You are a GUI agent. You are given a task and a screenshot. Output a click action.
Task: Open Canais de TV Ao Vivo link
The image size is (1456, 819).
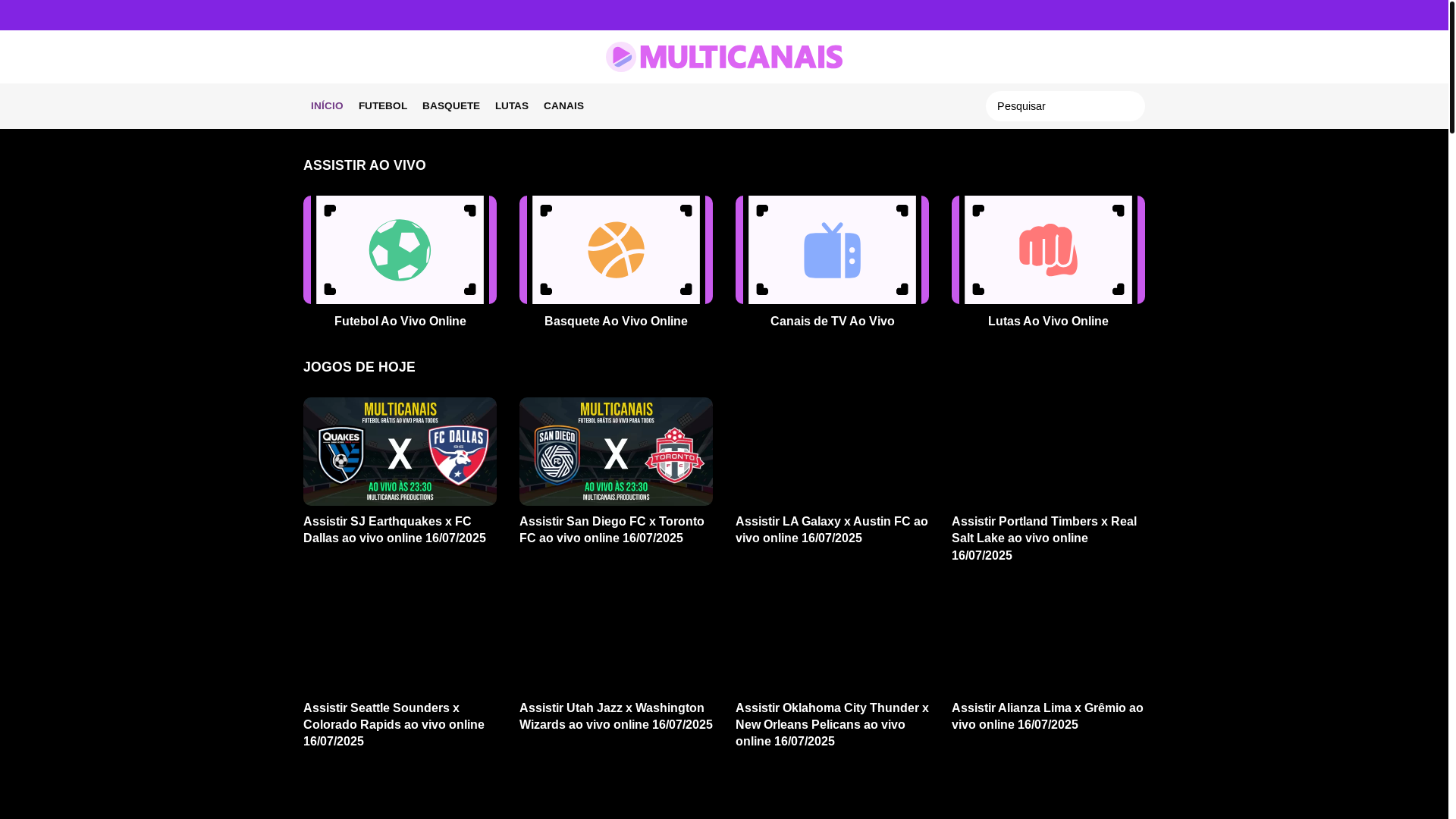click(832, 322)
